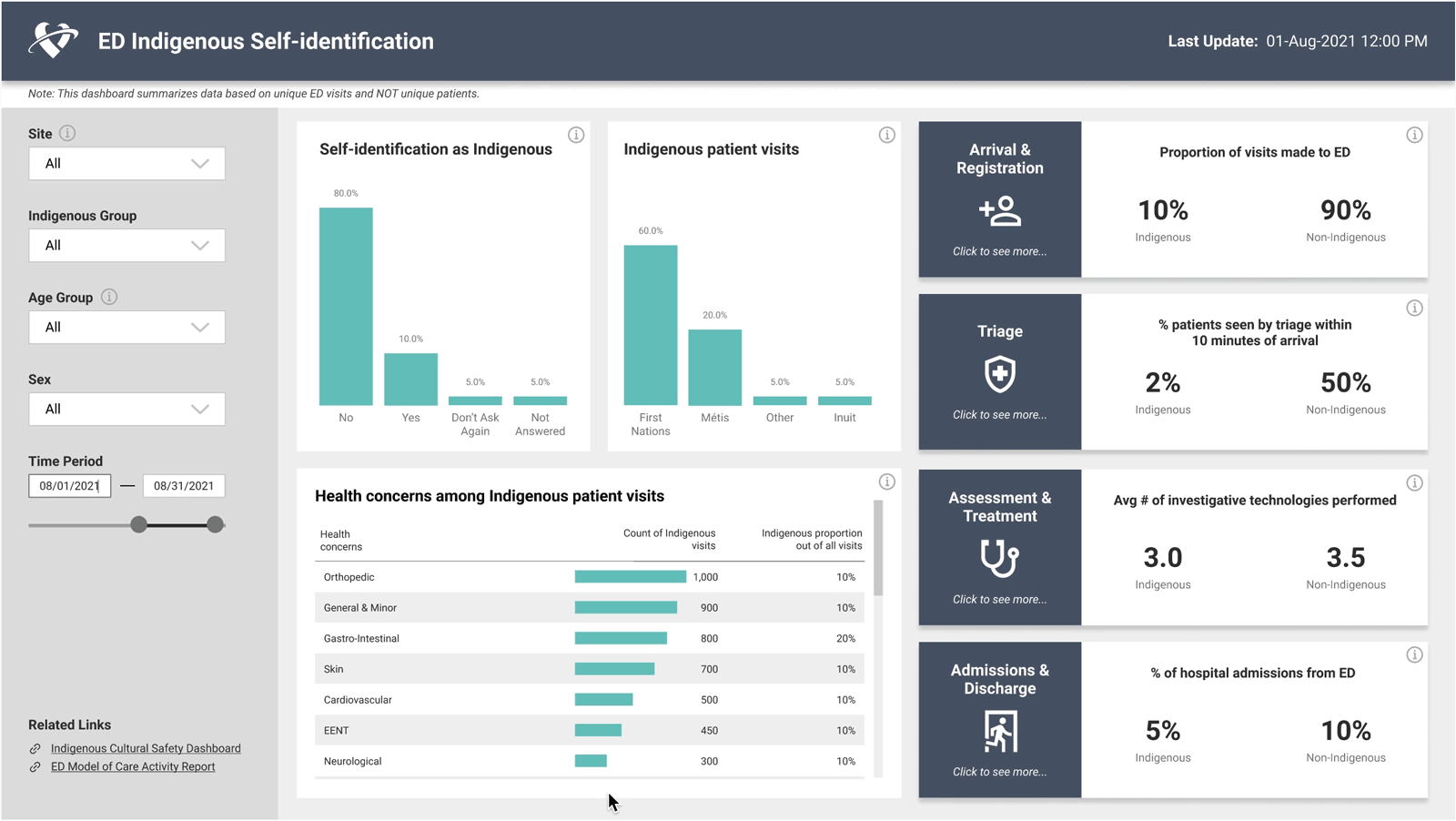
Task: Select the General & Minor row
Action: (x=590, y=608)
